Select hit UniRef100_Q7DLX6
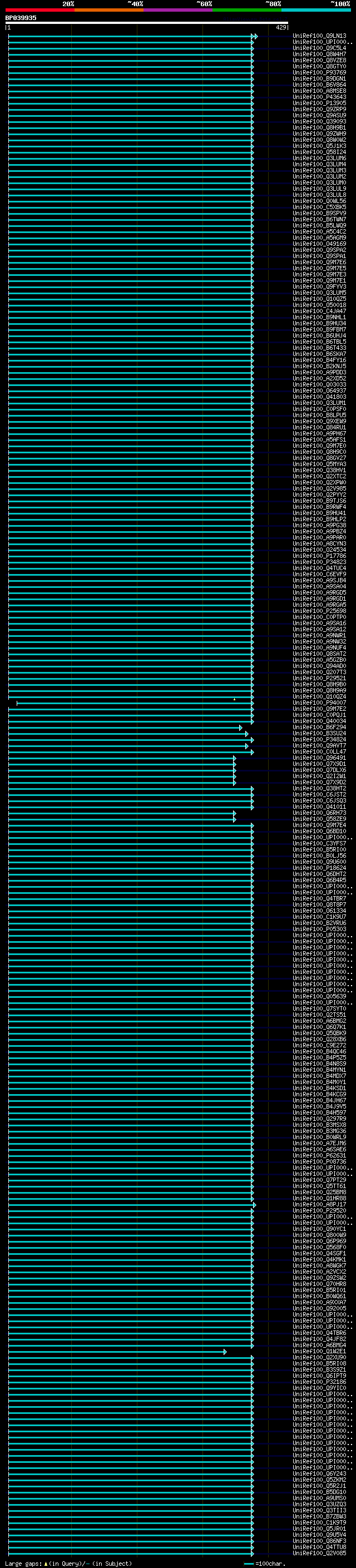356x1568 pixels. (319, 770)
